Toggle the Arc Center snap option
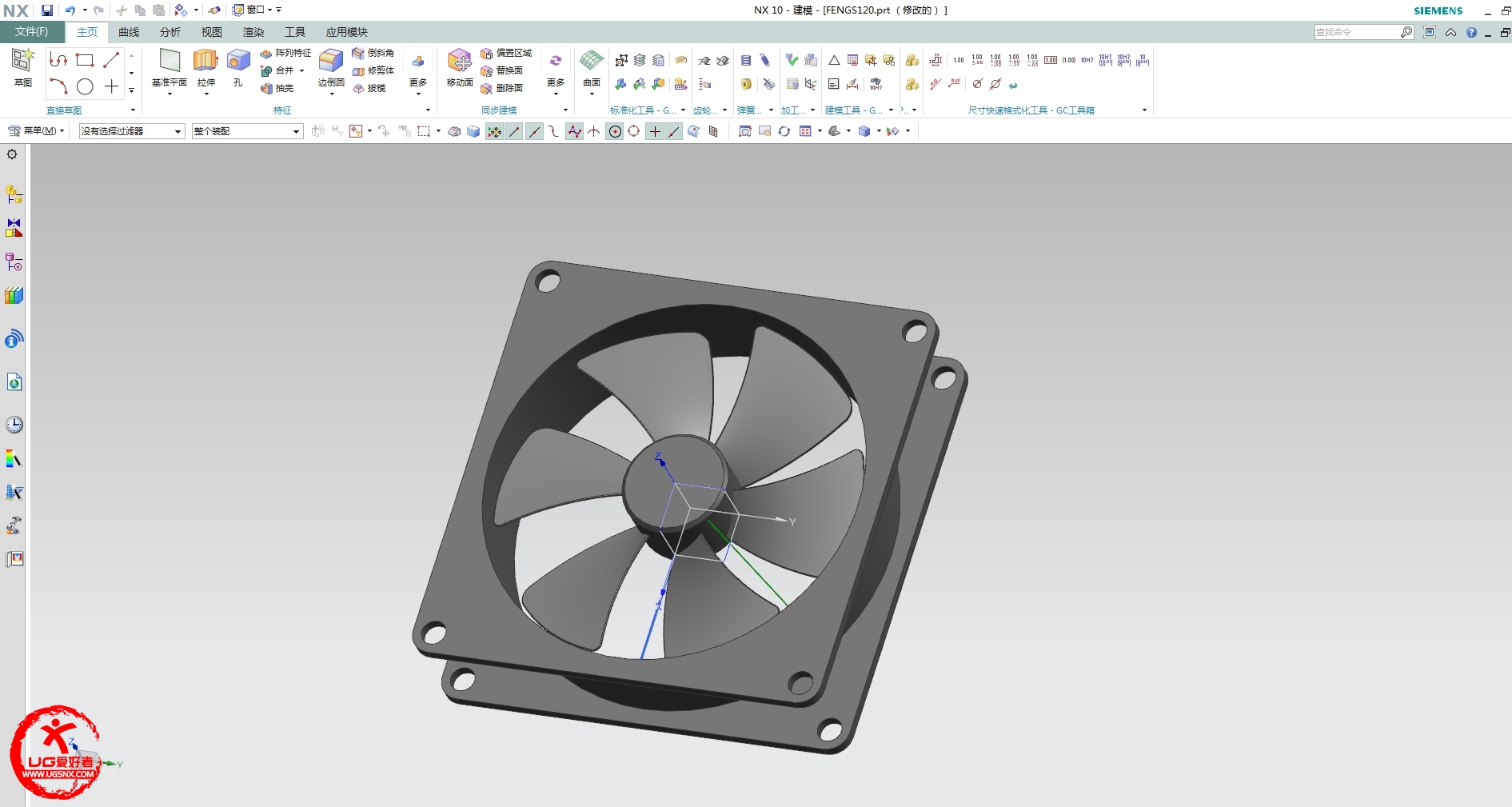This screenshot has height=807, width=1512. (x=615, y=131)
